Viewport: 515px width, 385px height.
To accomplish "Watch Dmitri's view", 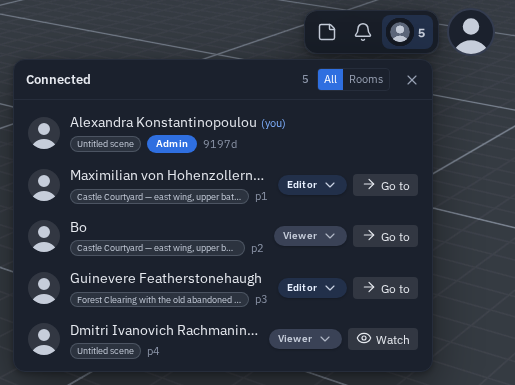I will 383,339.
